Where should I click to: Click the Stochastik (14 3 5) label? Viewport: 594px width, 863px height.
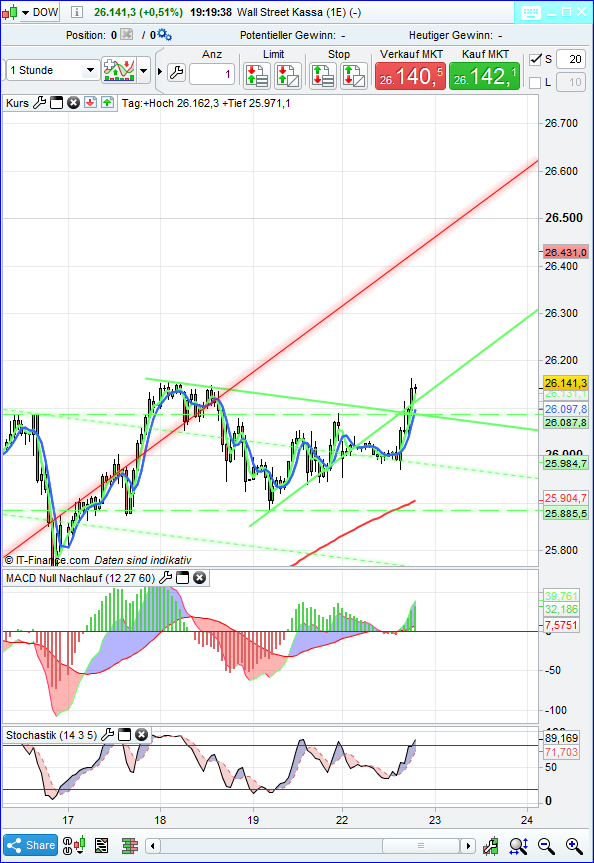51,735
